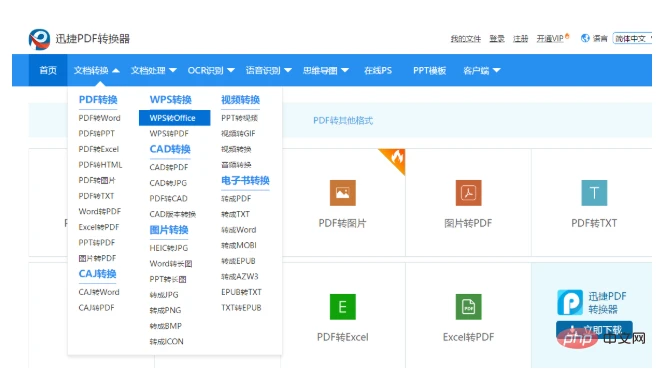Open the 开通VIP link
Screen dimensions: 656x371
pyautogui.click(x=552, y=38)
